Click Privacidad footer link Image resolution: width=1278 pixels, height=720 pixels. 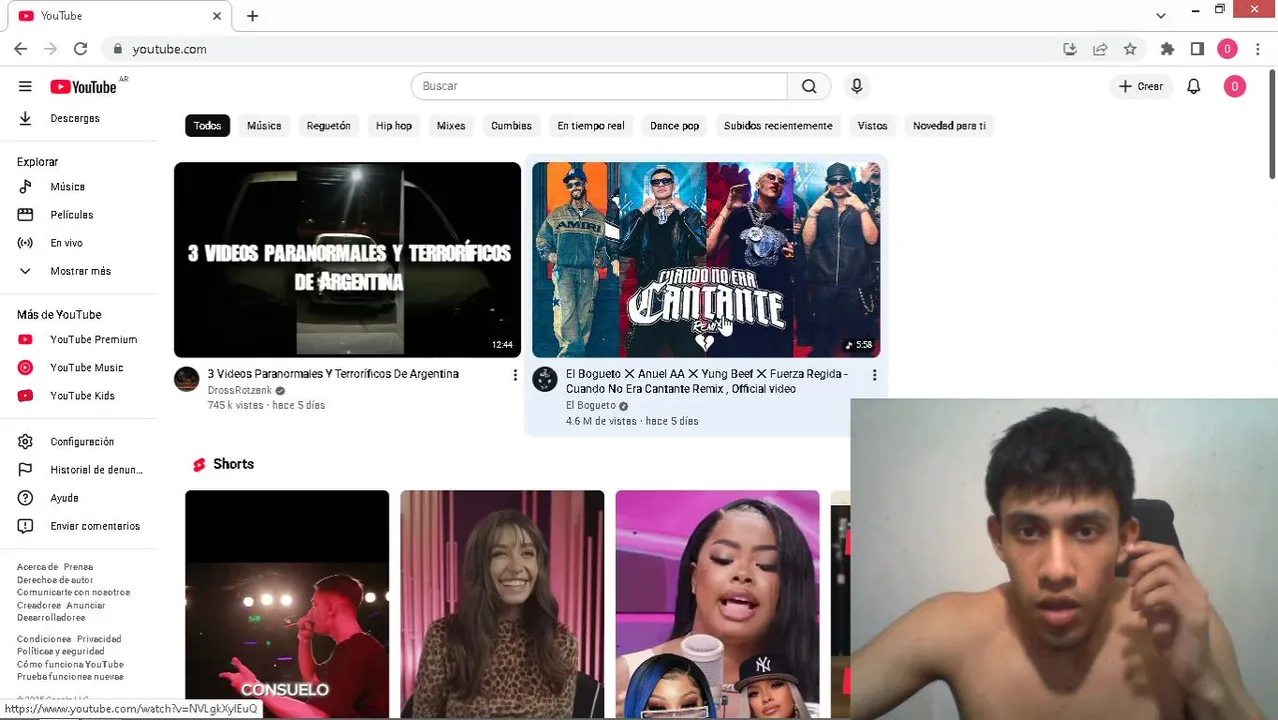(x=99, y=639)
